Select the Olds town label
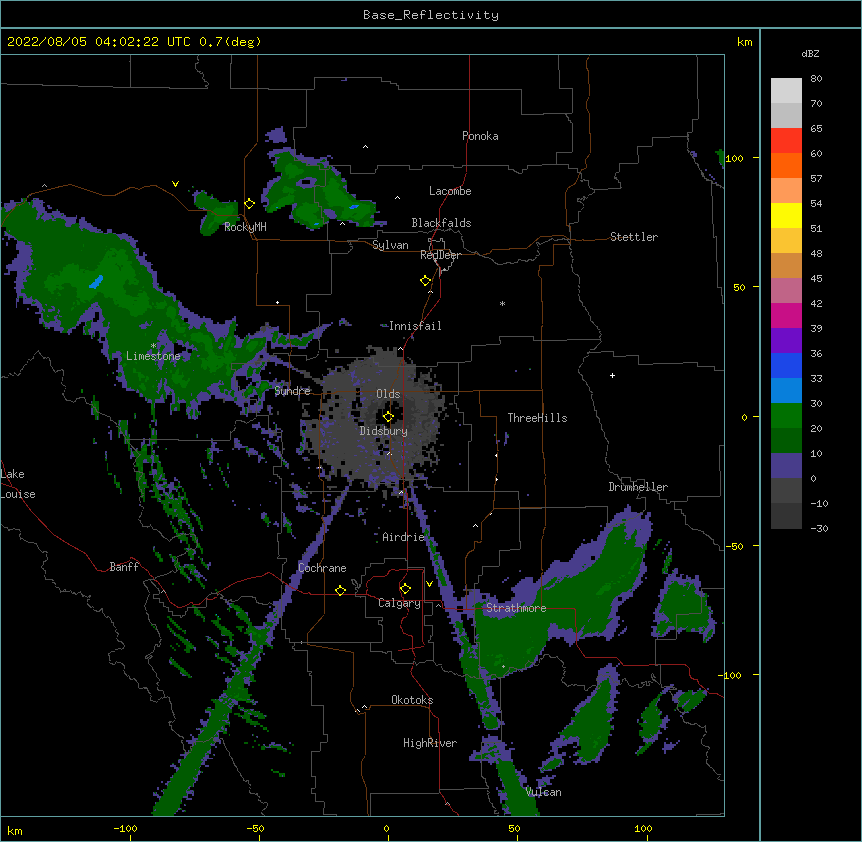Screen dimensions: 862x842 [388, 394]
